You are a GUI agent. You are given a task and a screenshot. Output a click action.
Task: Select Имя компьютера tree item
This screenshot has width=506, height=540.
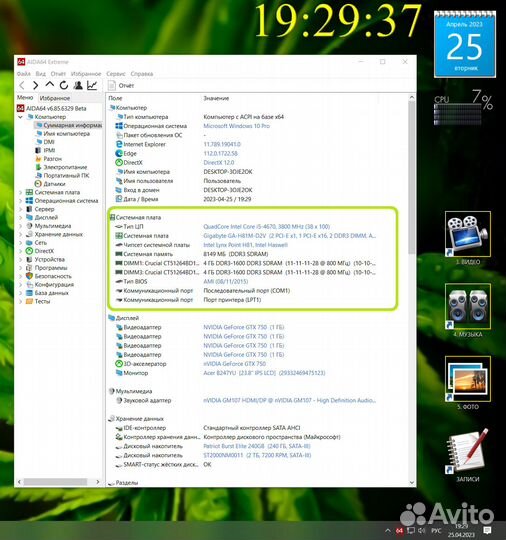coord(63,134)
